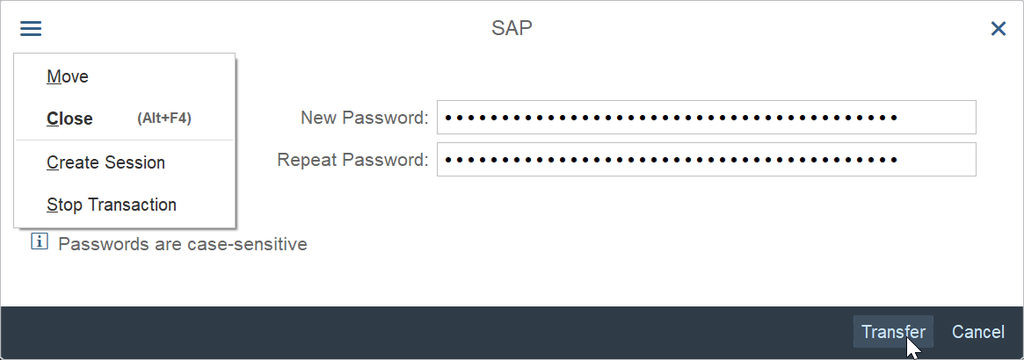1024x360 pixels.
Task: Click the Passwords are case-sensitive message
Action: click(182, 244)
